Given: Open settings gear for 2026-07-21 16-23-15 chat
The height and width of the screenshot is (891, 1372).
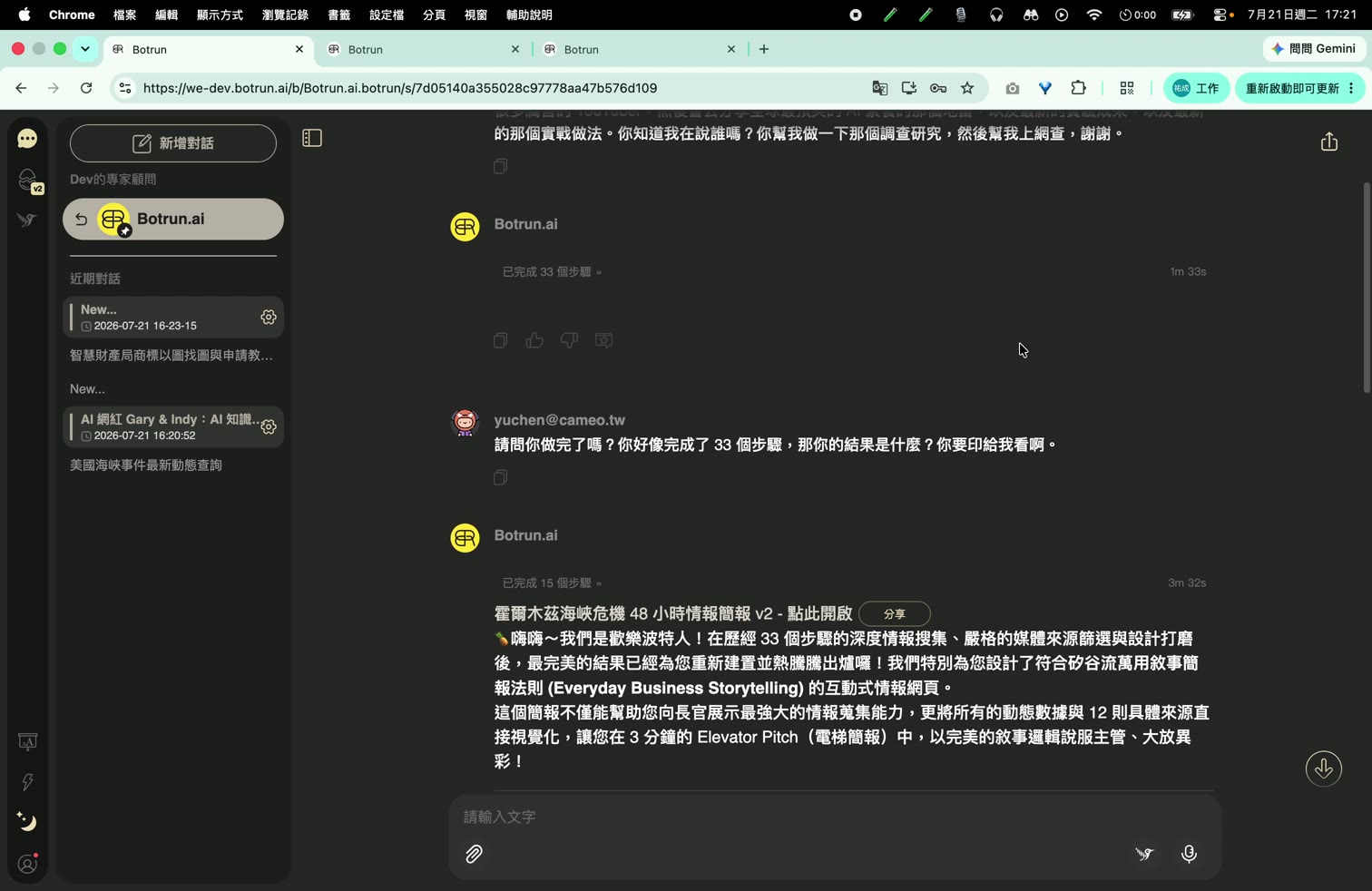Looking at the screenshot, I should click(269, 318).
